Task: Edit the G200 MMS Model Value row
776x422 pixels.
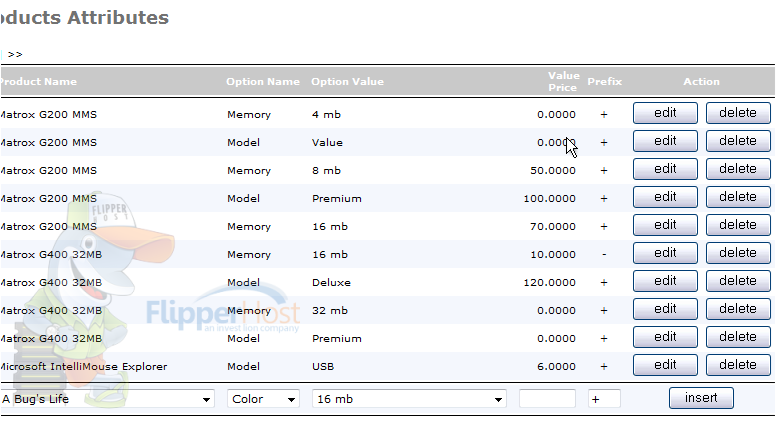Action: click(x=665, y=141)
